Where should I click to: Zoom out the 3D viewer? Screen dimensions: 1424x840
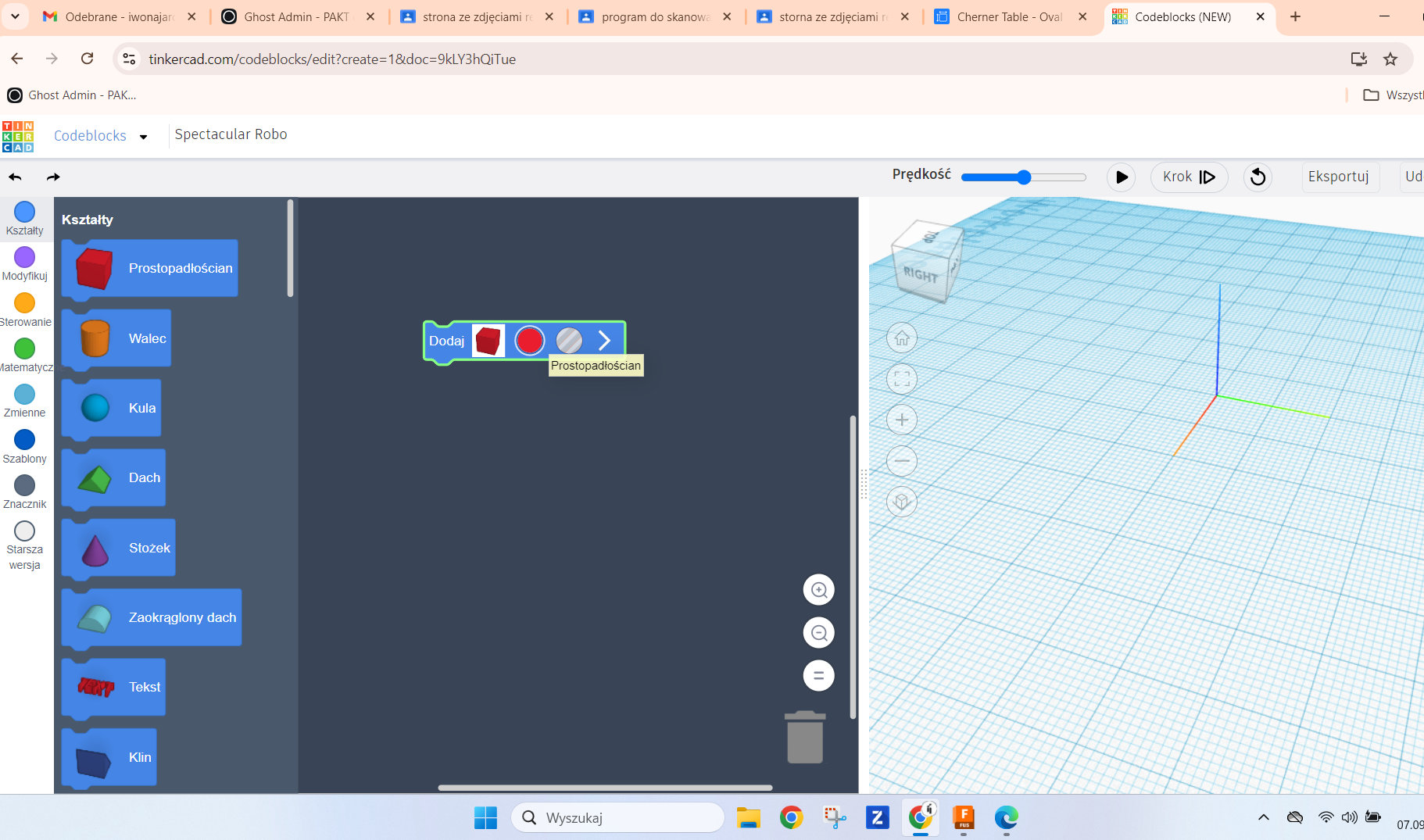click(902, 461)
